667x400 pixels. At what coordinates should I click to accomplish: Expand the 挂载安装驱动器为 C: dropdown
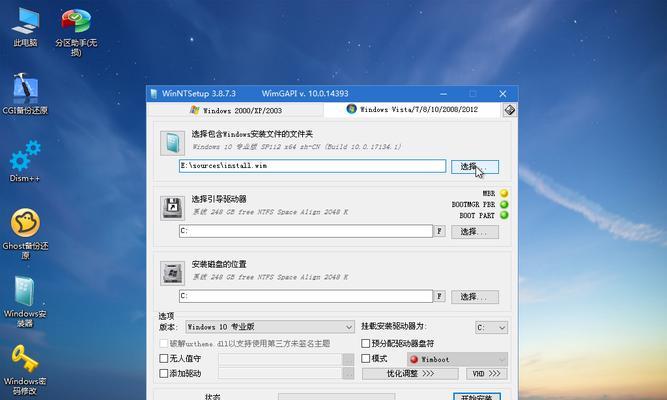coord(491,327)
